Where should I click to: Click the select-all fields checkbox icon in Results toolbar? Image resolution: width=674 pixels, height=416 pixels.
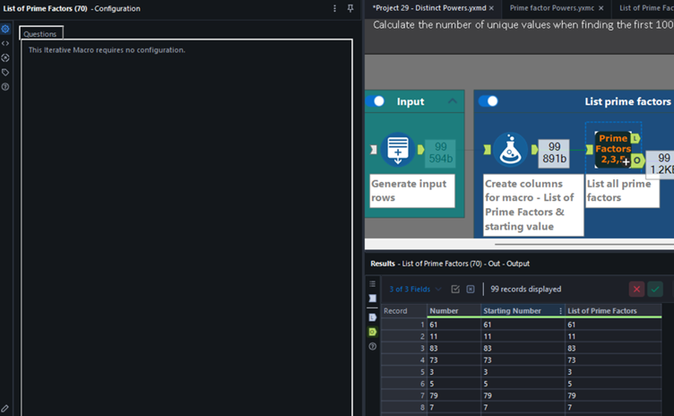tap(455, 289)
